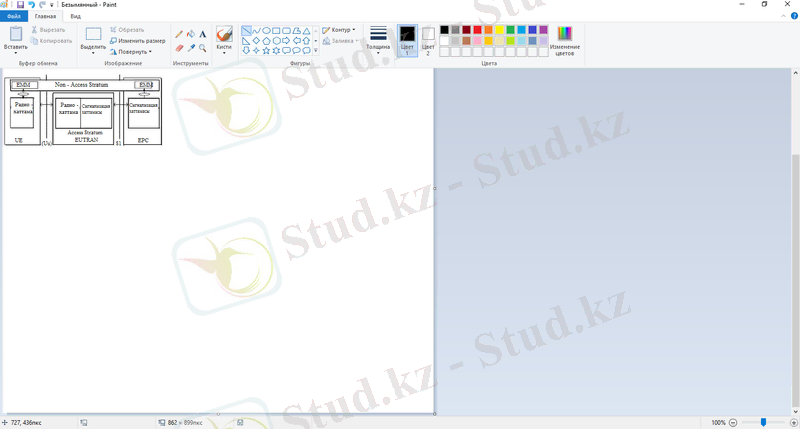Screen dimensions: 800x429
Task: Click the scrollbar down arrow
Action: (x=795, y=411)
